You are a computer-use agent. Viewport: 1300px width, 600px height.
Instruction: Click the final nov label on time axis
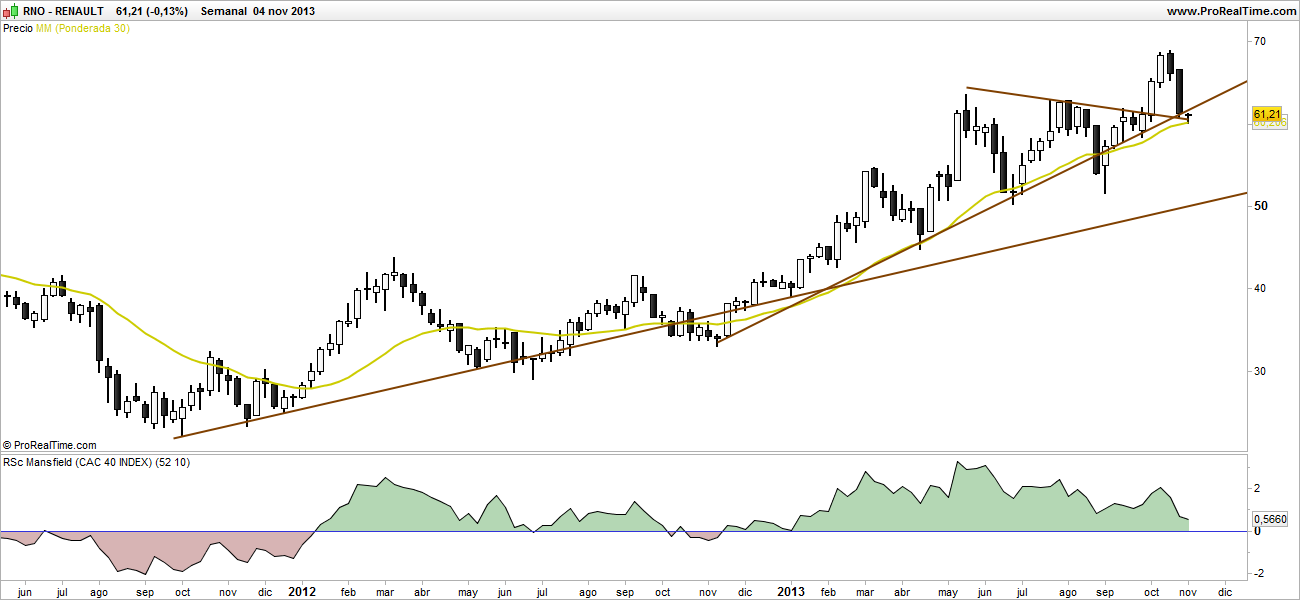pyautogui.click(x=1189, y=591)
